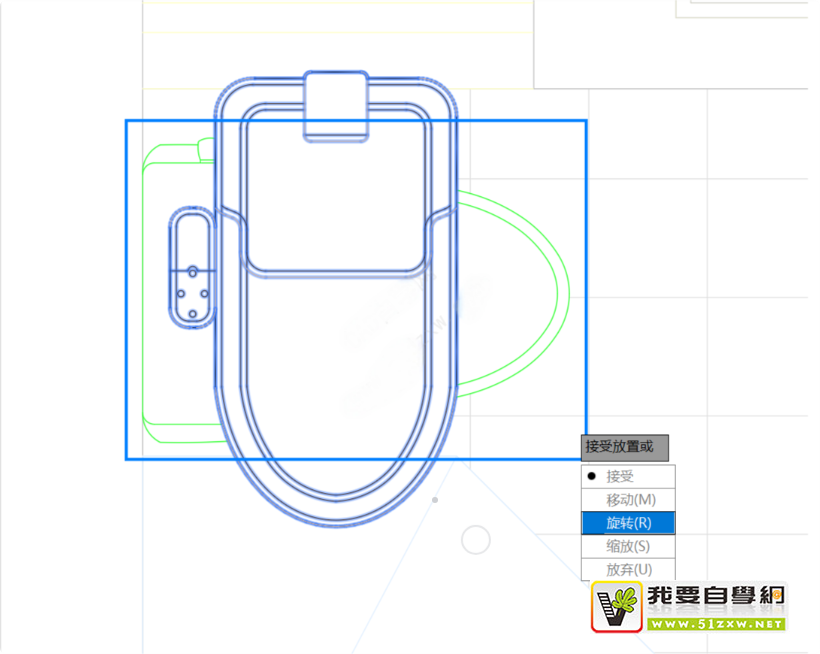The height and width of the screenshot is (654, 820).
Task: Pick the 缩放(S) scale option
Action: (x=628, y=546)
